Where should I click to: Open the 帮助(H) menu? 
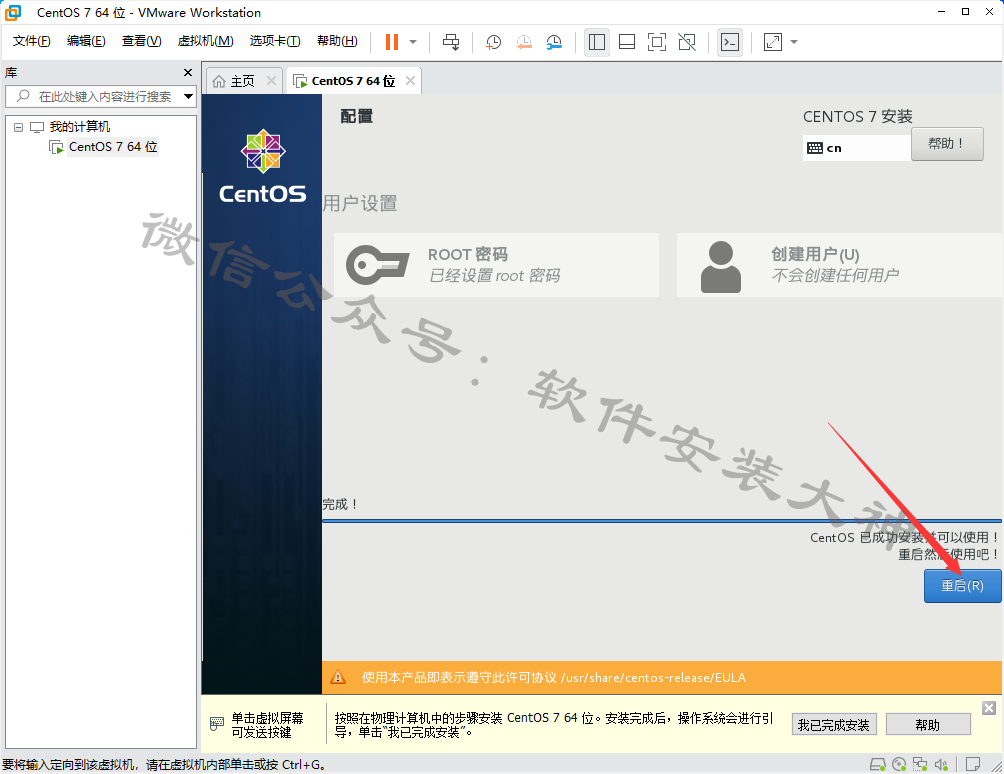click(x=337, y=41)
